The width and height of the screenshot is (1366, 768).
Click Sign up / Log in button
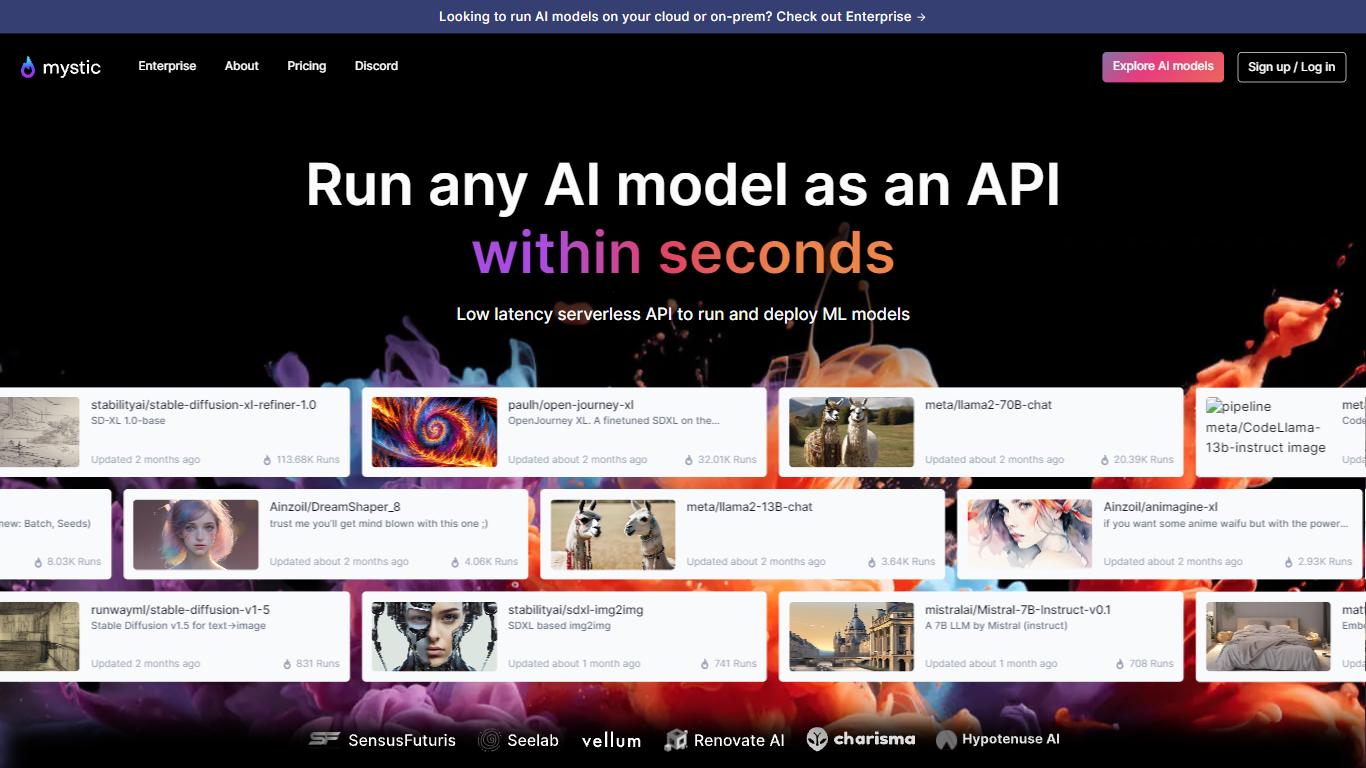point(1291,67)
